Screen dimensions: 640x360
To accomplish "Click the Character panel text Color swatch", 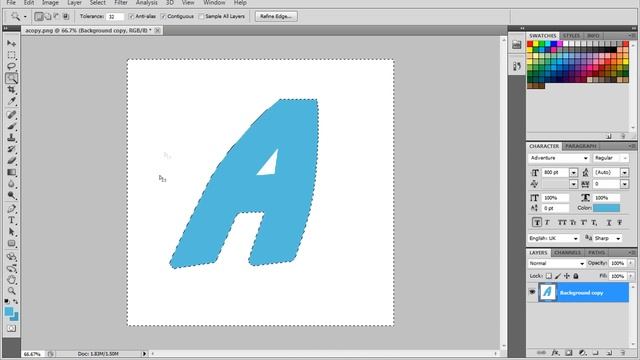I will pos(607,208).
